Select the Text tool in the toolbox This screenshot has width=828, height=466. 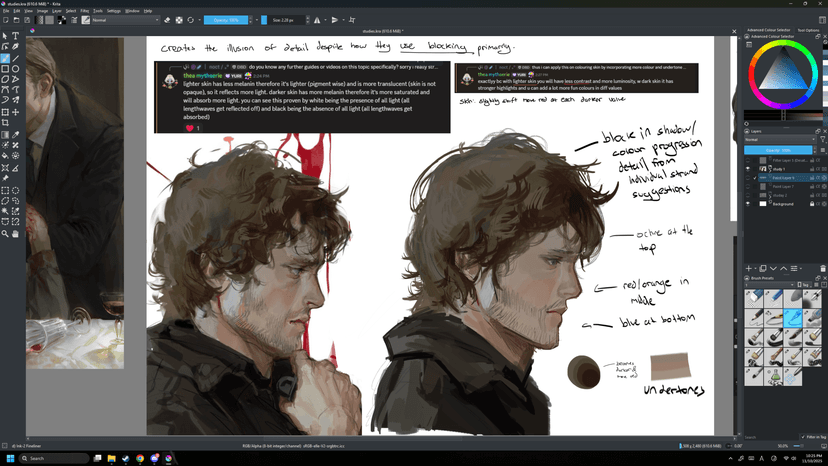point(15,36)
